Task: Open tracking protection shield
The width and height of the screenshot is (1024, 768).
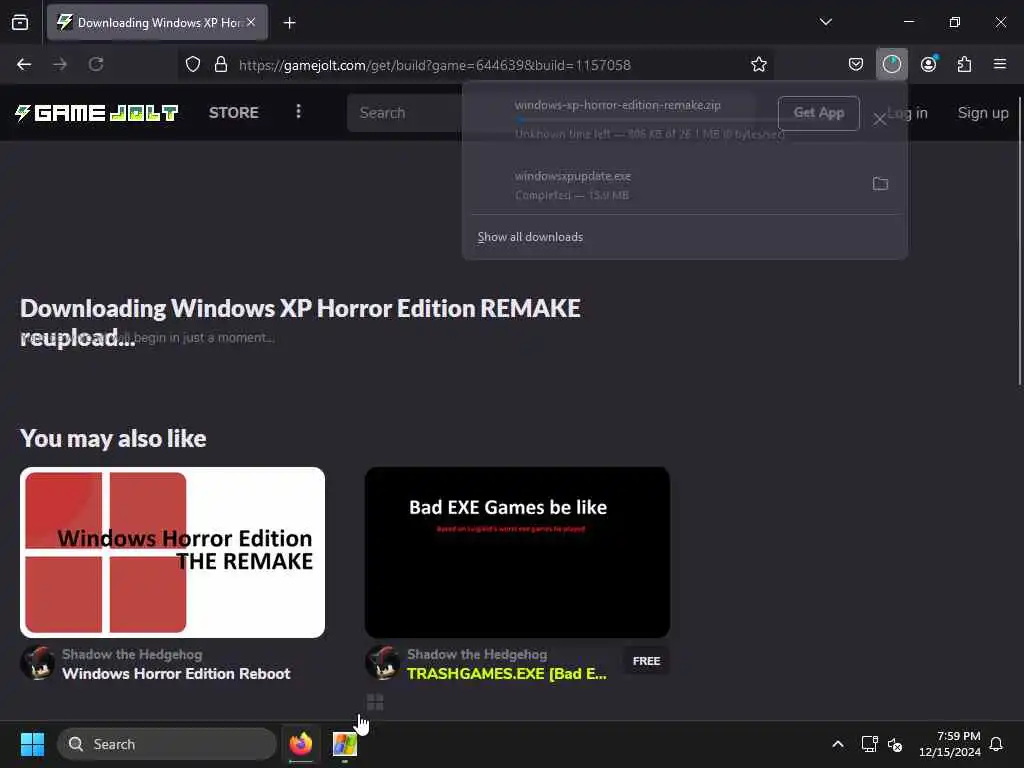Action: [193, 64]
